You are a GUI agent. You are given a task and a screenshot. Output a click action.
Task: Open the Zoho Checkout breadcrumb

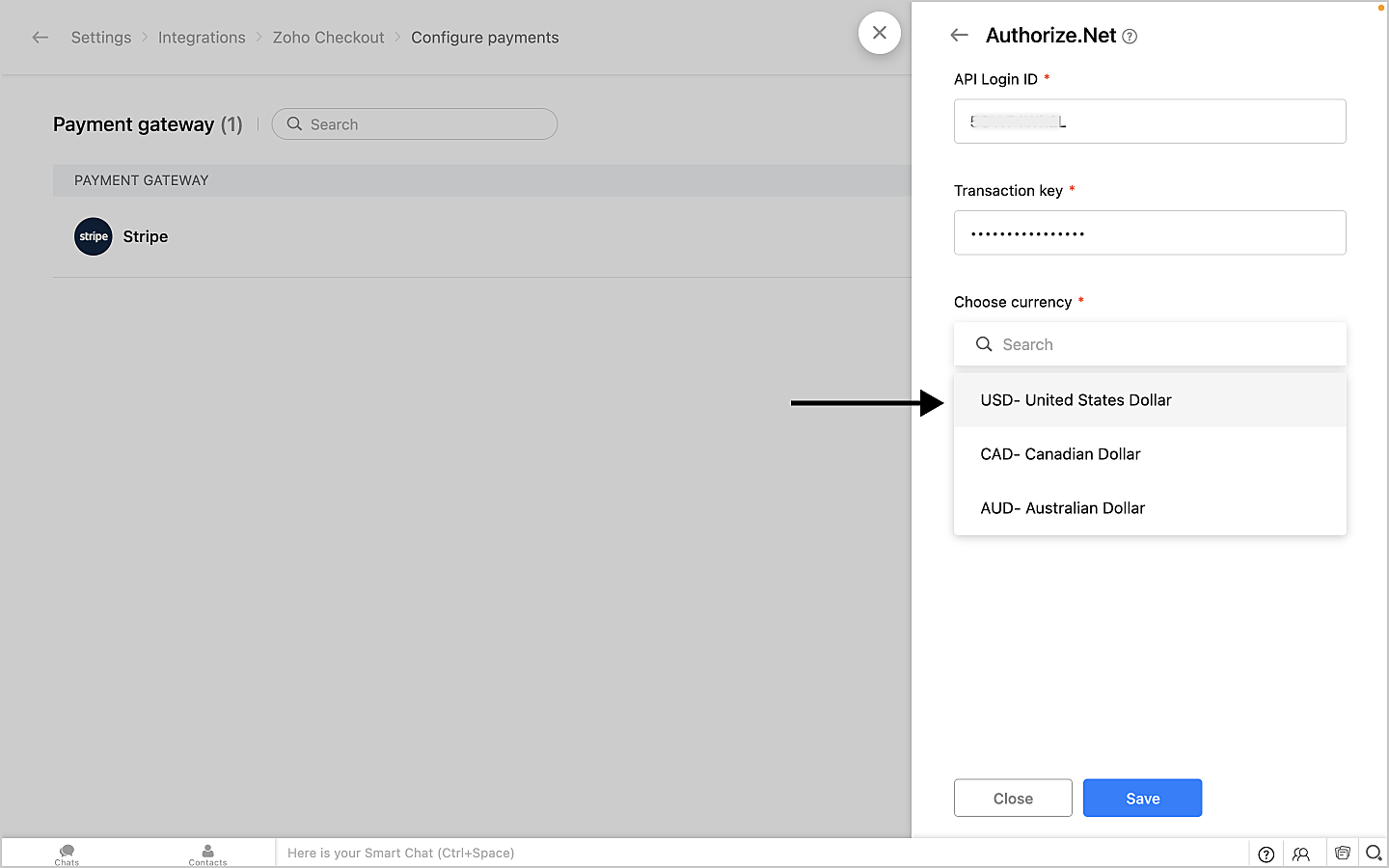click(328, 38)
